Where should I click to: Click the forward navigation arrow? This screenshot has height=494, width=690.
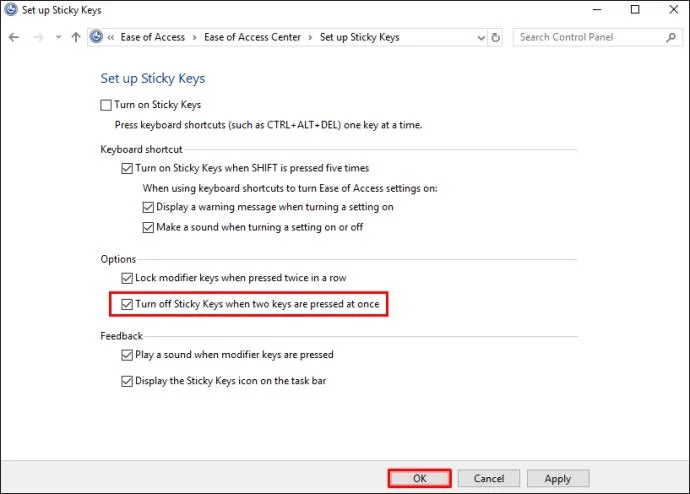38,37
